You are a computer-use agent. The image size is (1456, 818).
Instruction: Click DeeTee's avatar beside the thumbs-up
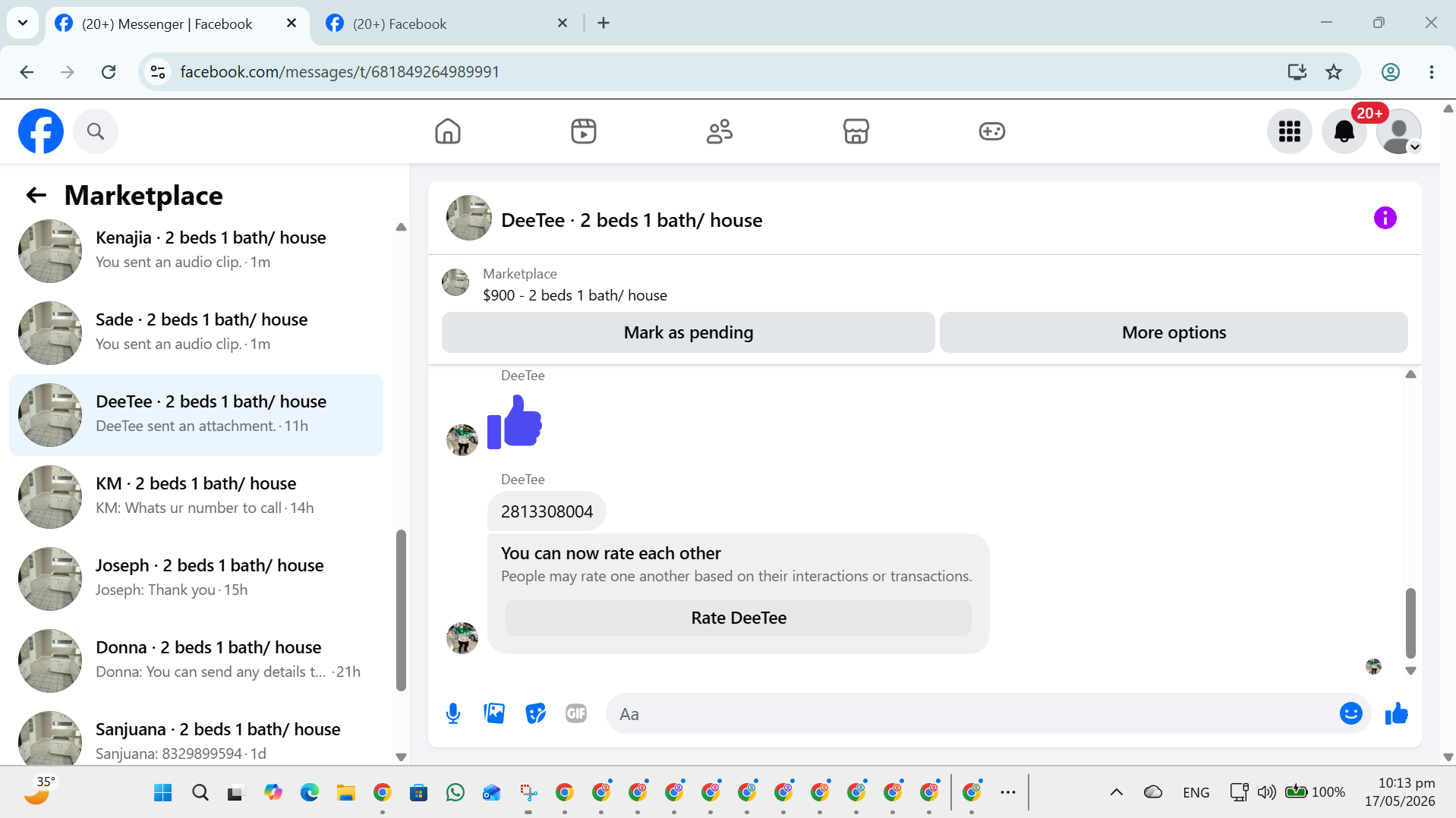pos(462,440)
